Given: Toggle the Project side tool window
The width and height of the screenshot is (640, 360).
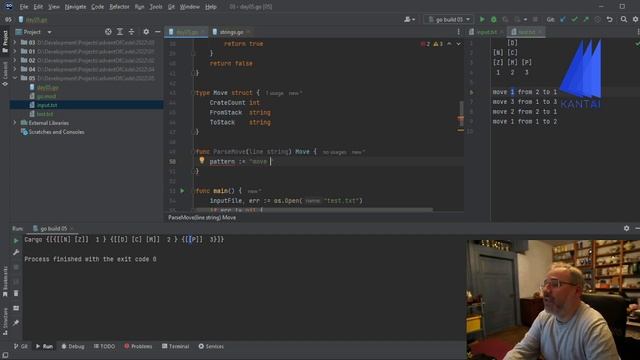Looking at the screenshot, I should (x=5, y=41).
